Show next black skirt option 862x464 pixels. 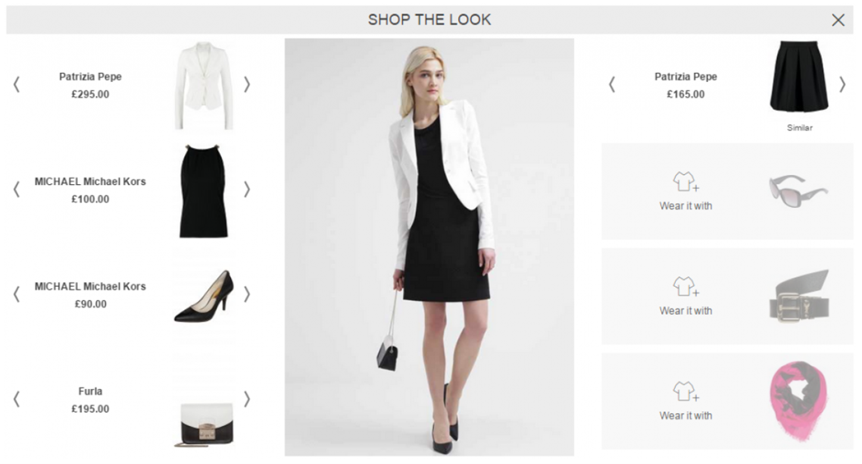coord(842,84)
